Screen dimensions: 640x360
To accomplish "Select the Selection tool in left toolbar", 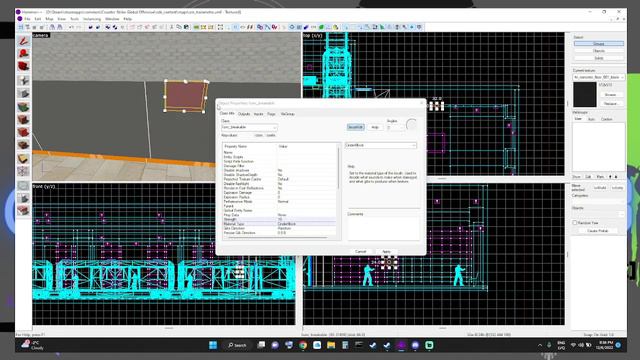I will tap(23, 41).
